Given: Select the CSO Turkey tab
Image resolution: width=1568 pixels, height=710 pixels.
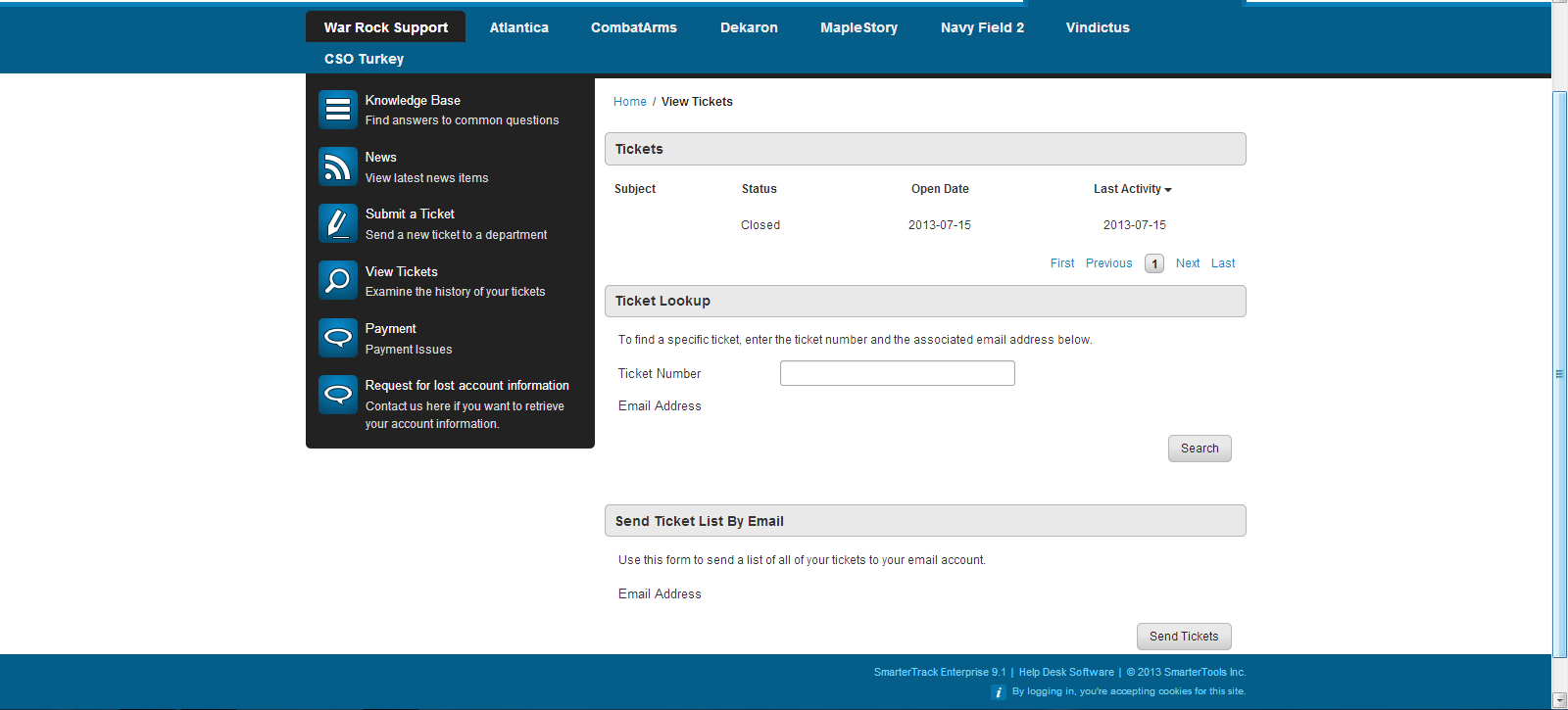Looking at the screenshot, I should click(365, 59).
